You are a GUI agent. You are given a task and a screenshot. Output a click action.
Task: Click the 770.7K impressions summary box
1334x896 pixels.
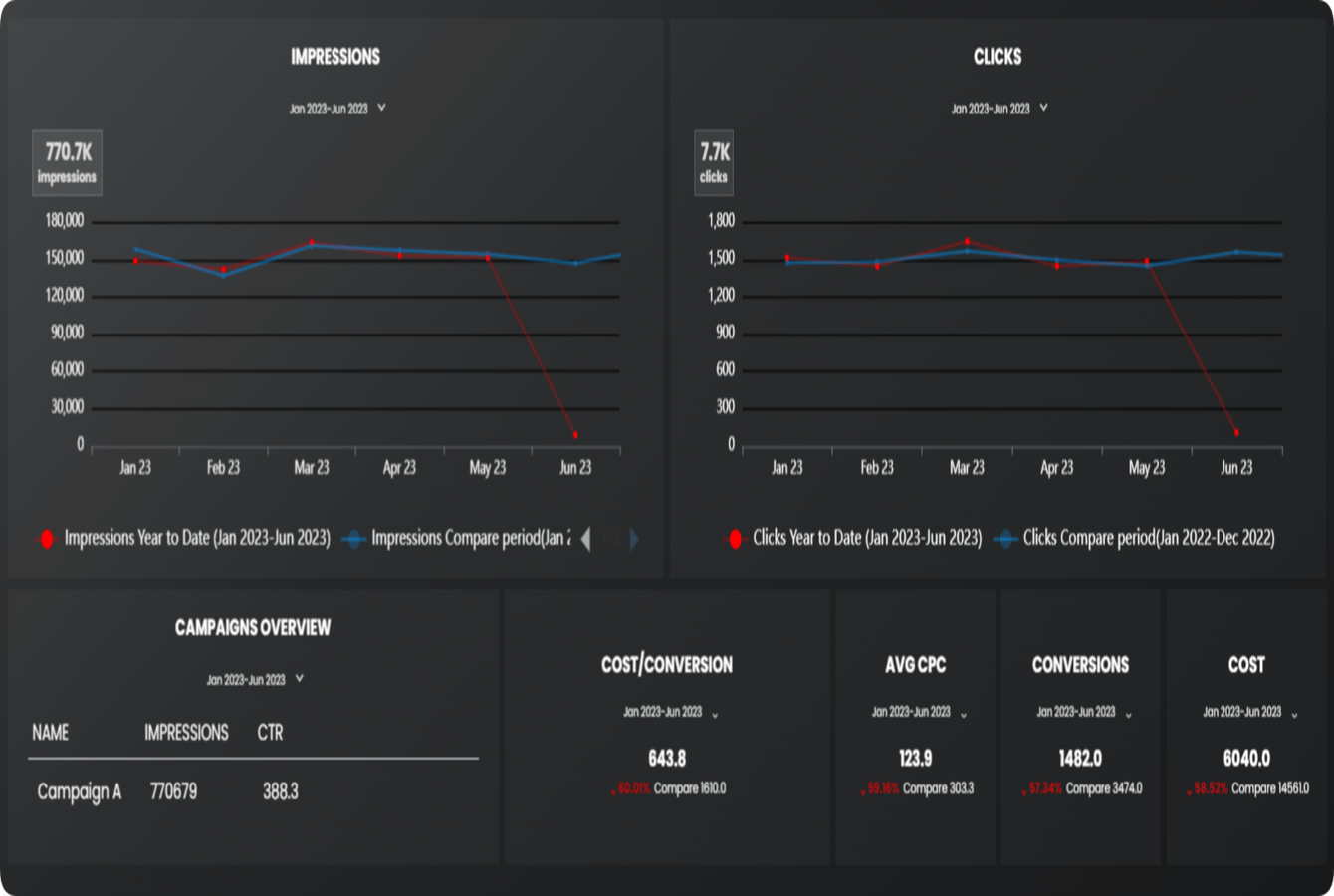67,162
